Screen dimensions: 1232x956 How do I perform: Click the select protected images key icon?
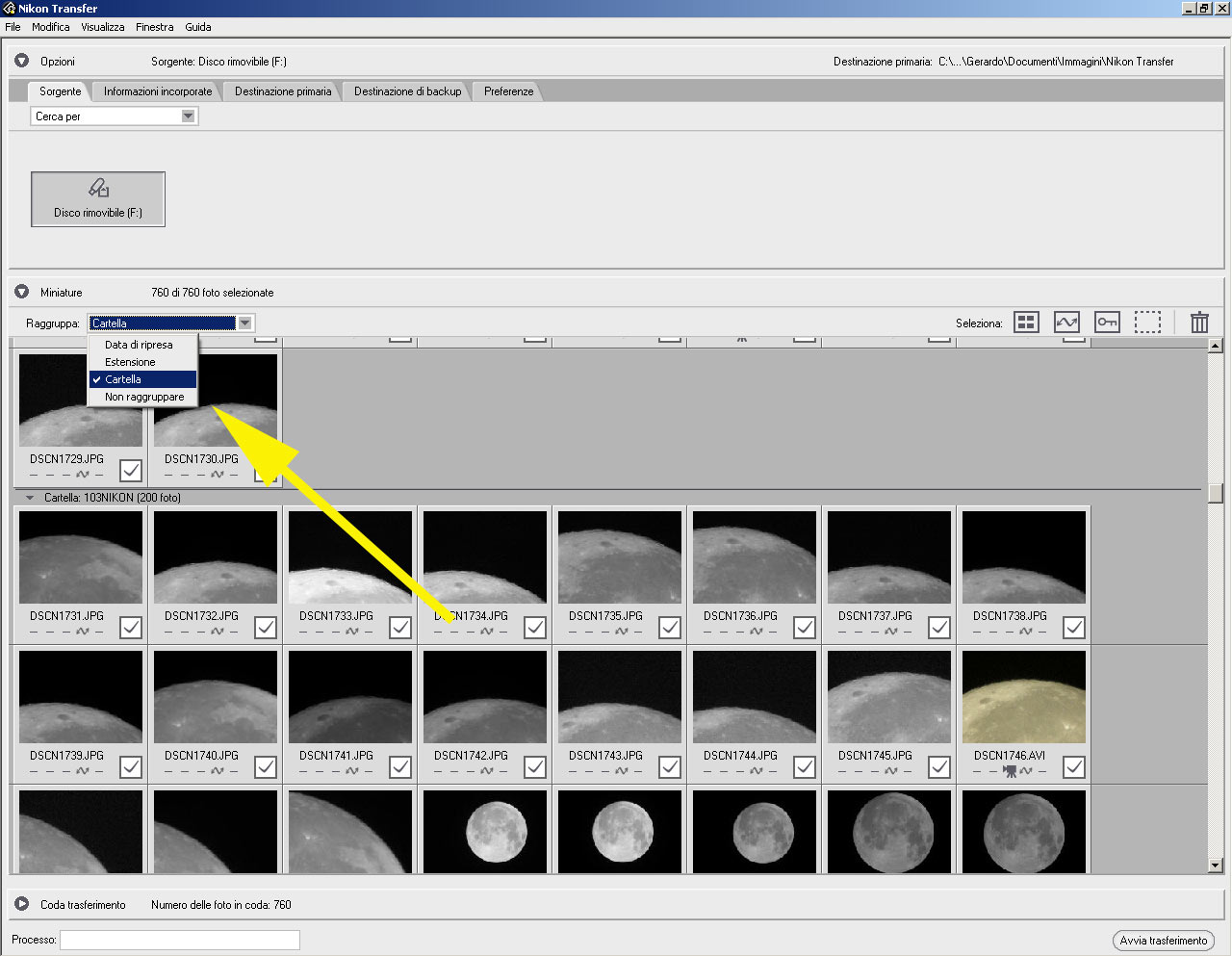point(1107,323)
